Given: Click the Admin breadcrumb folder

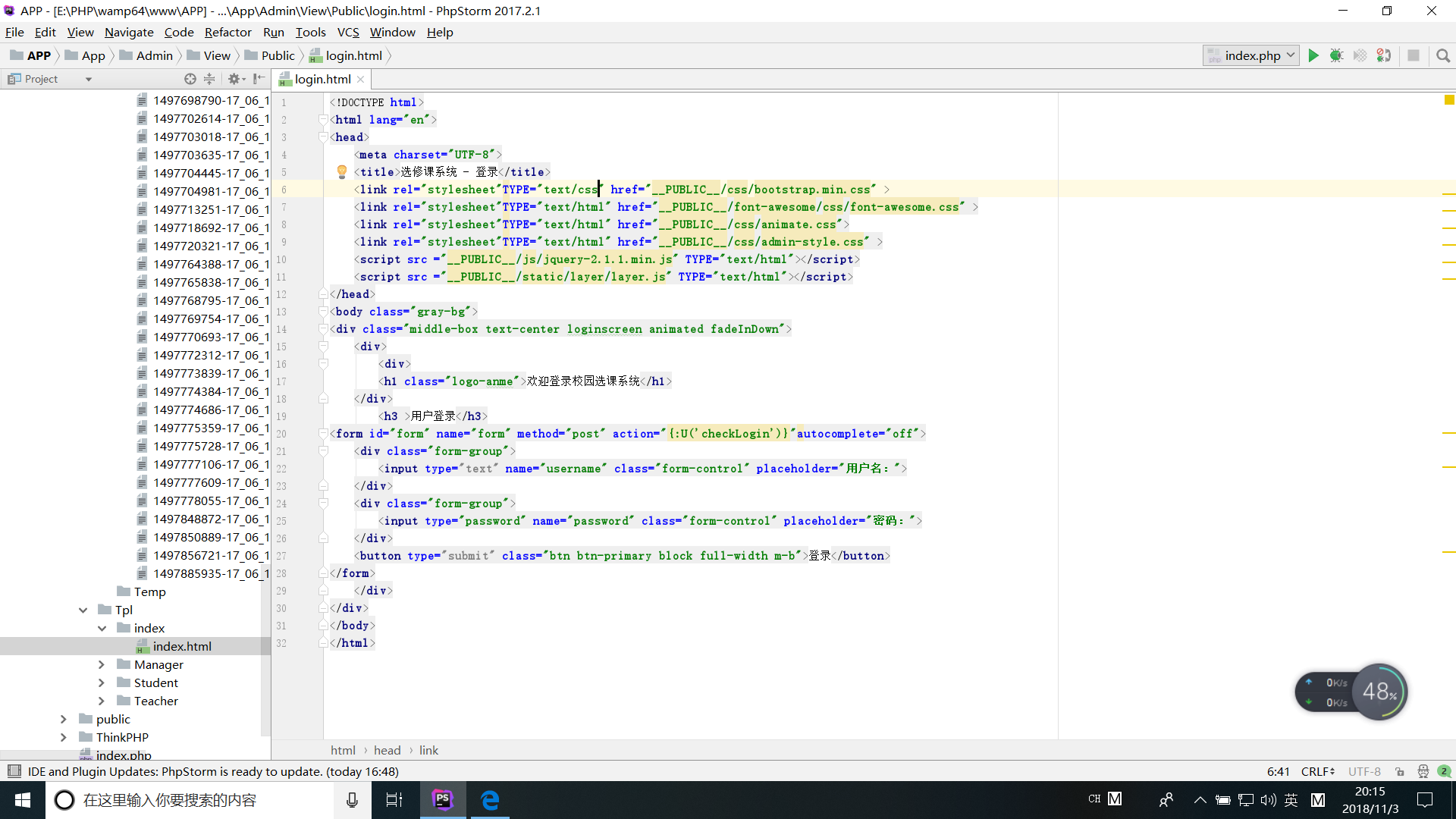Looking at the screenshot, I should click(146, 55).
